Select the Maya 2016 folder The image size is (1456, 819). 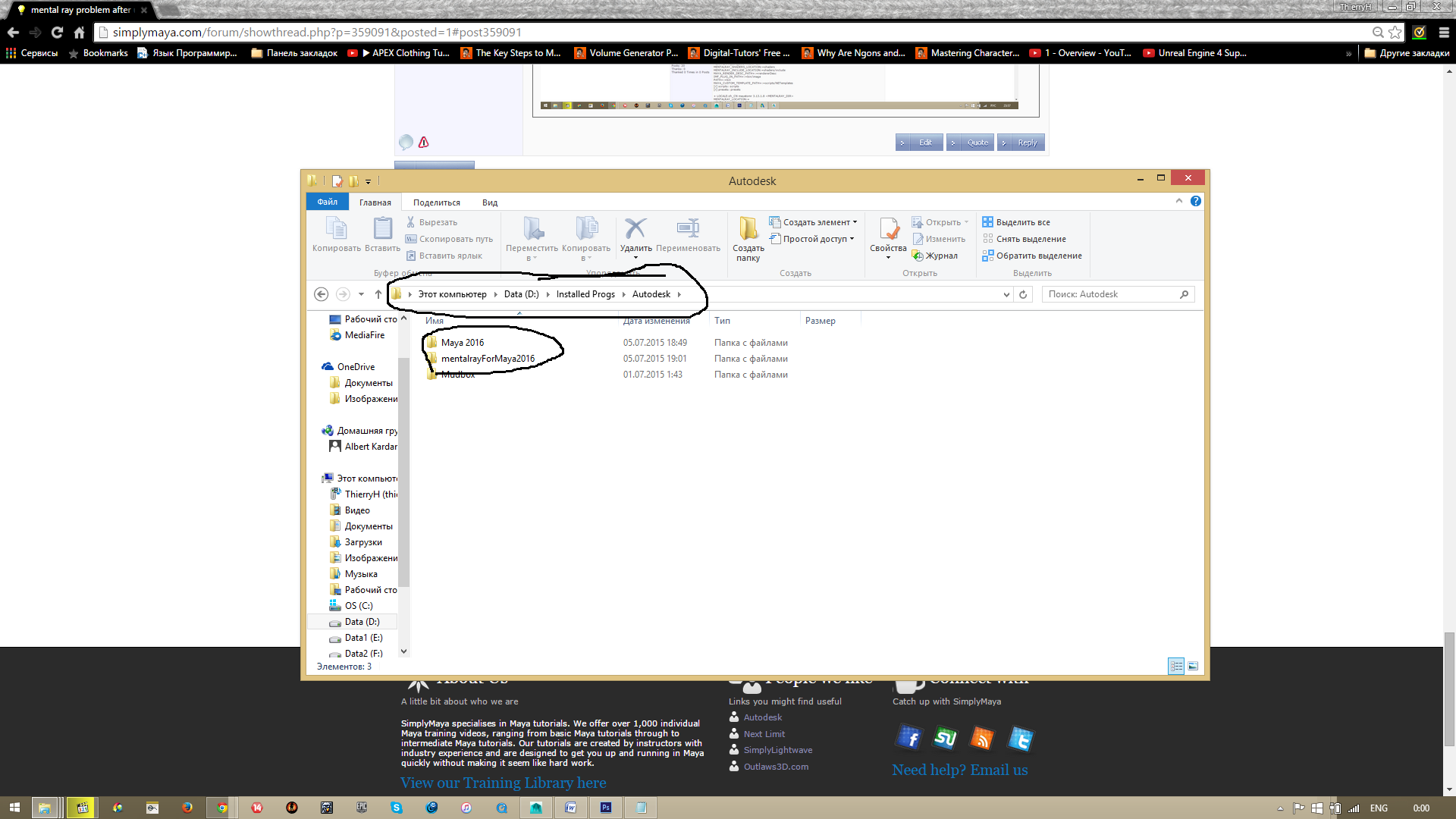click(463, 343)
